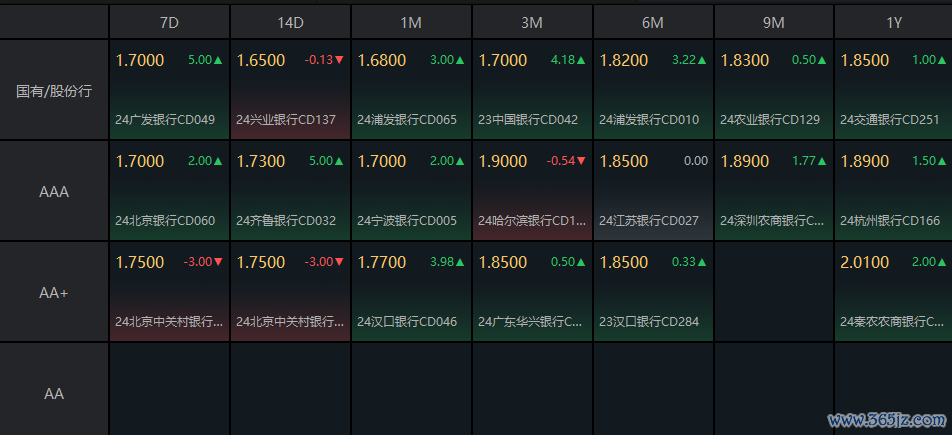Open 24北京中关村银行 cell in 14D column
This screenshot has width=952, height=435.
(x=290, y=292)
